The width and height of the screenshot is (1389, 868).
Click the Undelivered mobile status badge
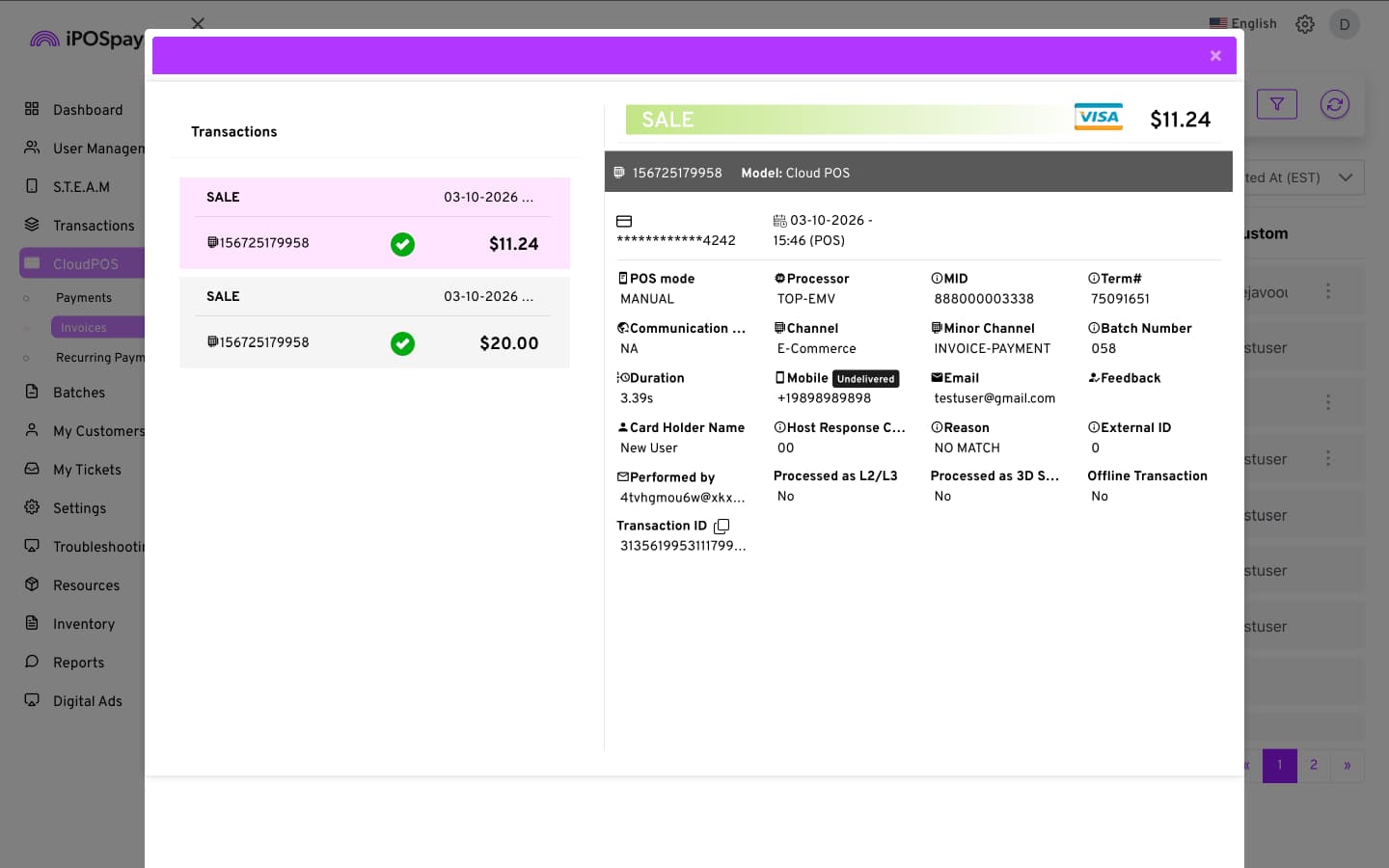pyautogui.click(x=865, y=379)
